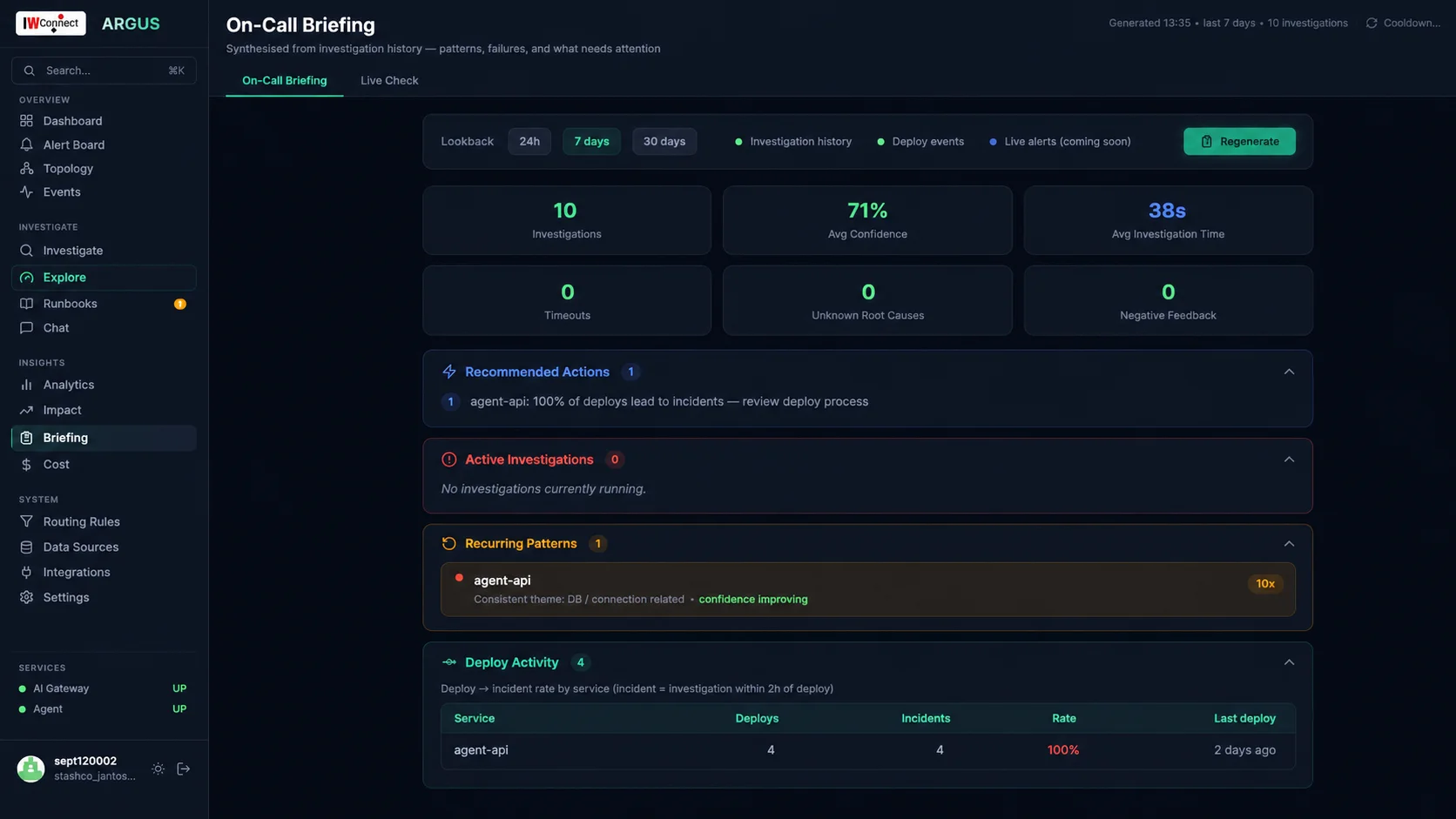
Task: Click the Rate column header
Action: pyautogui.click(x=1063, y=719)
